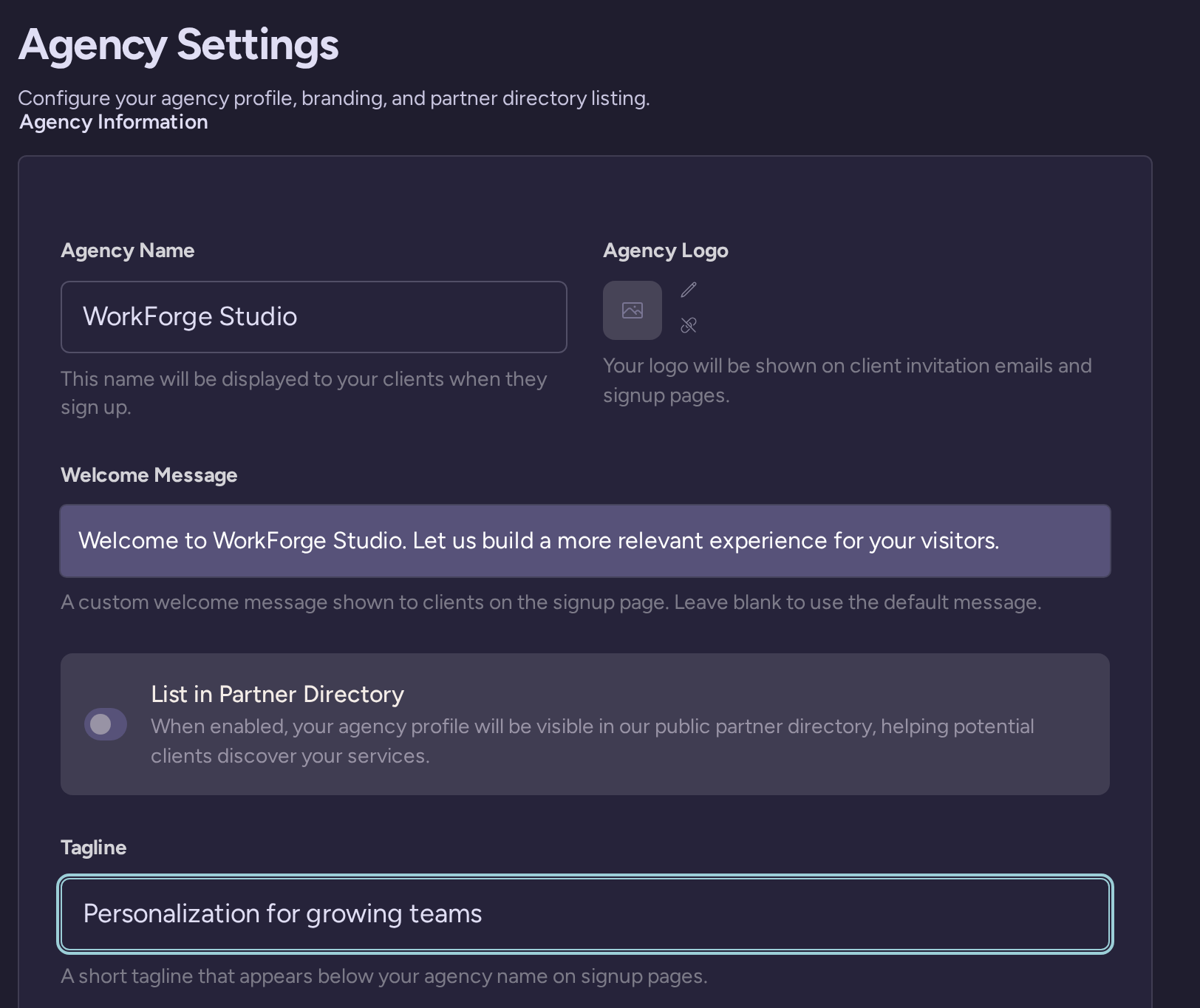Click the 'Tagline' label
The width and height of the screenshot is (1200, 1008).
coord(94,848)
